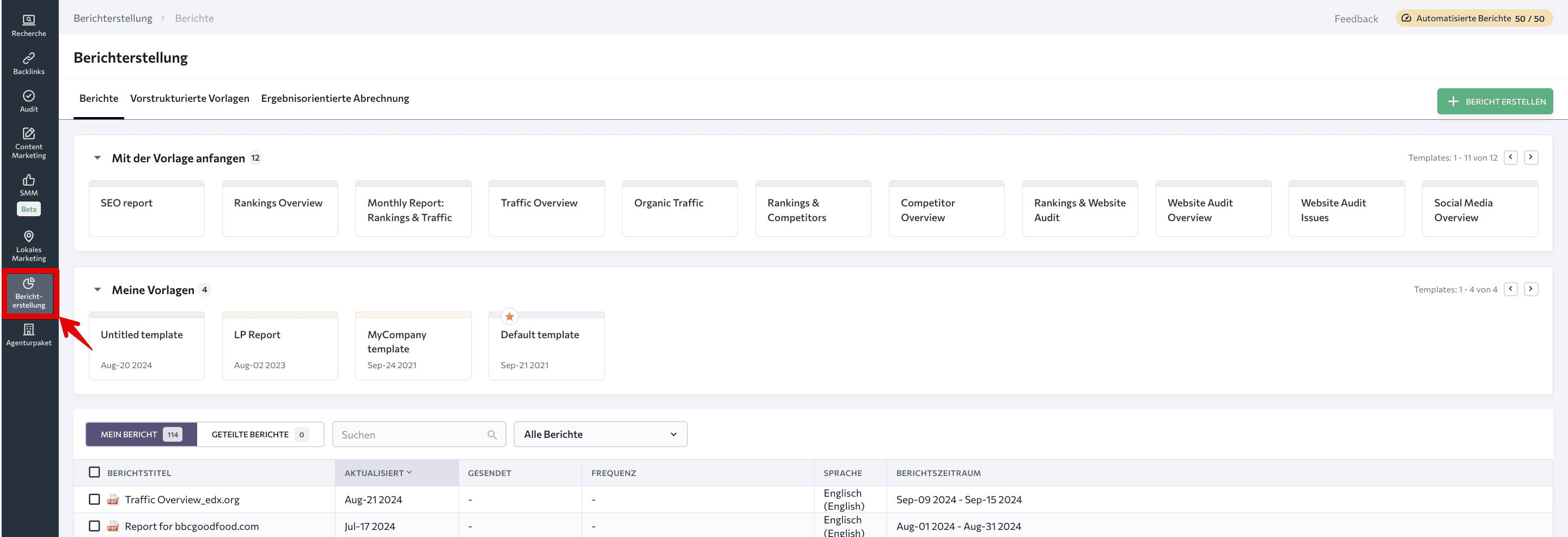Screen dimensions: 1568x537
Task: Open the Feedback link
Action: coord(1356,19)
